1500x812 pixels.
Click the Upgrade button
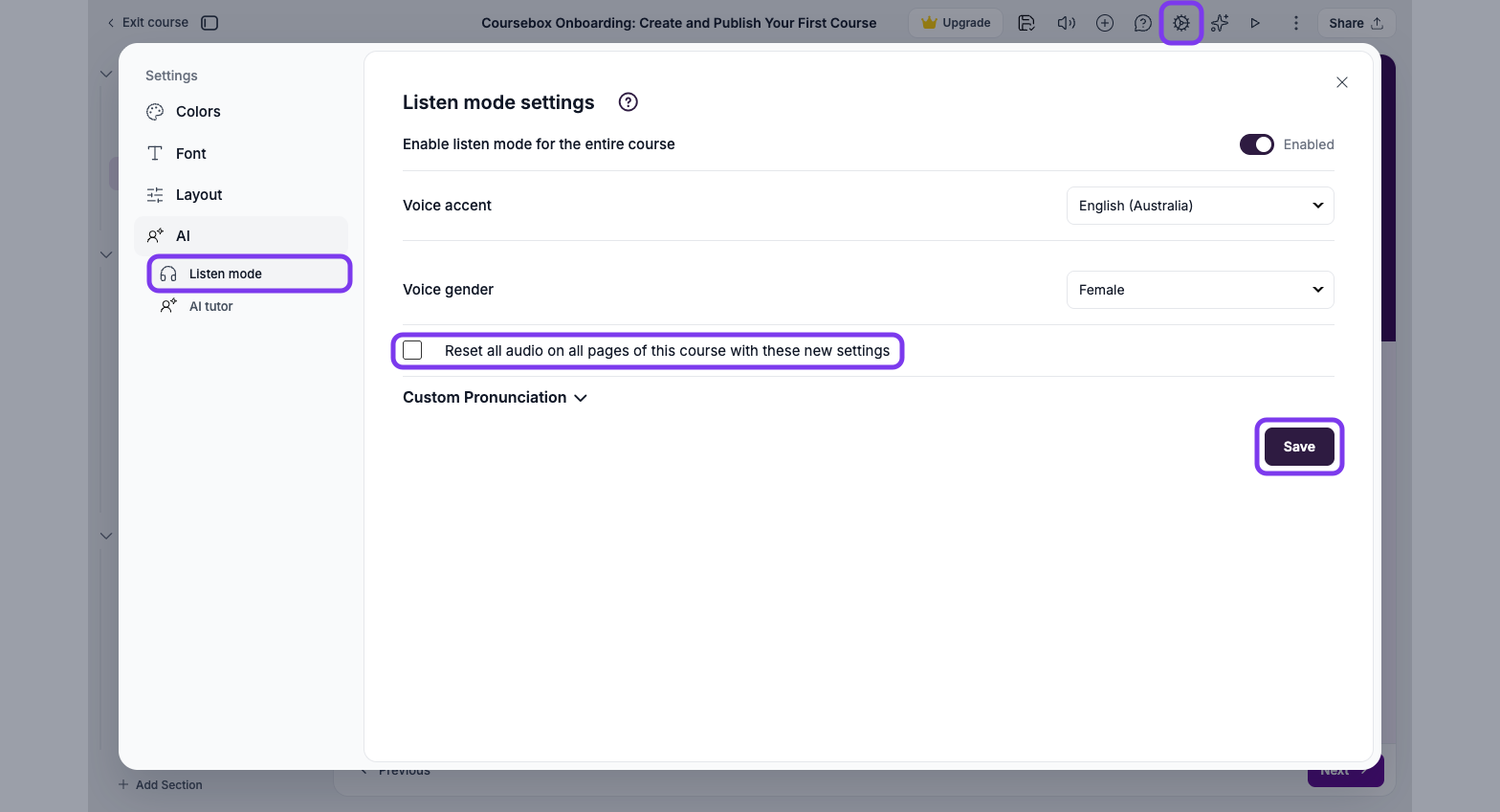(x=956, y=23)
